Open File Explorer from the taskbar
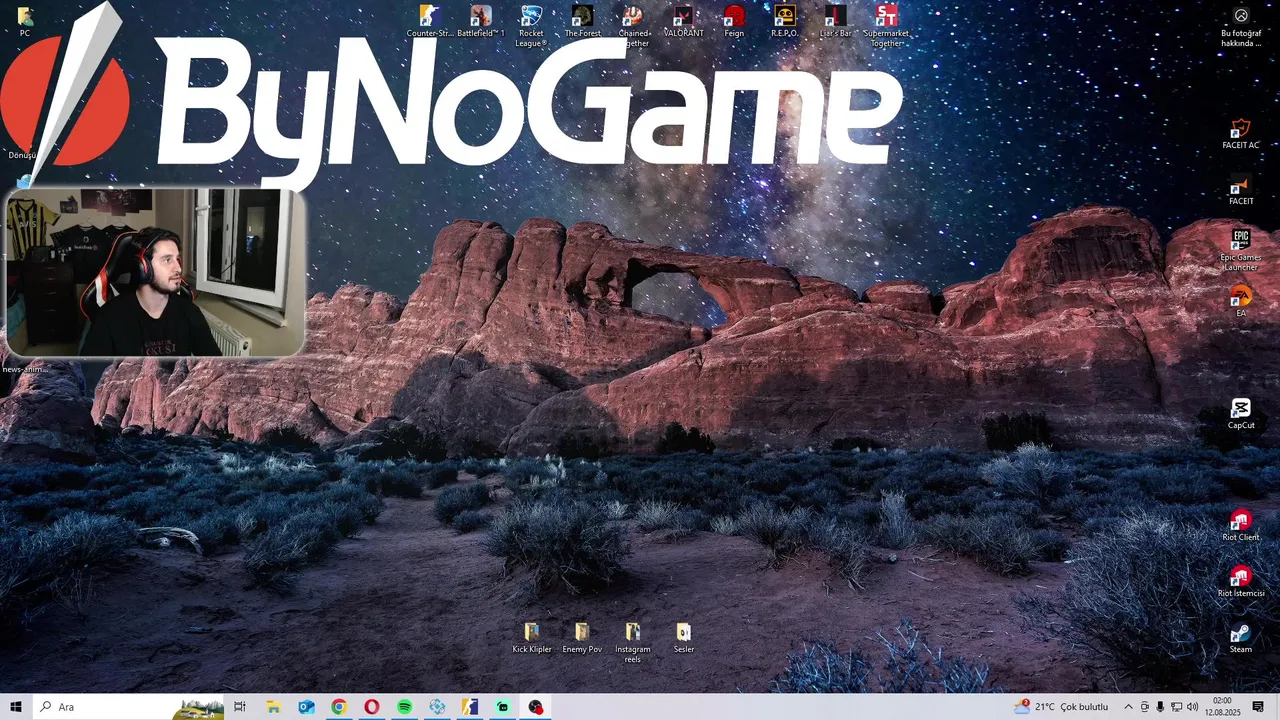Screen dimensions: 1280x720 (x=273, y=707)
